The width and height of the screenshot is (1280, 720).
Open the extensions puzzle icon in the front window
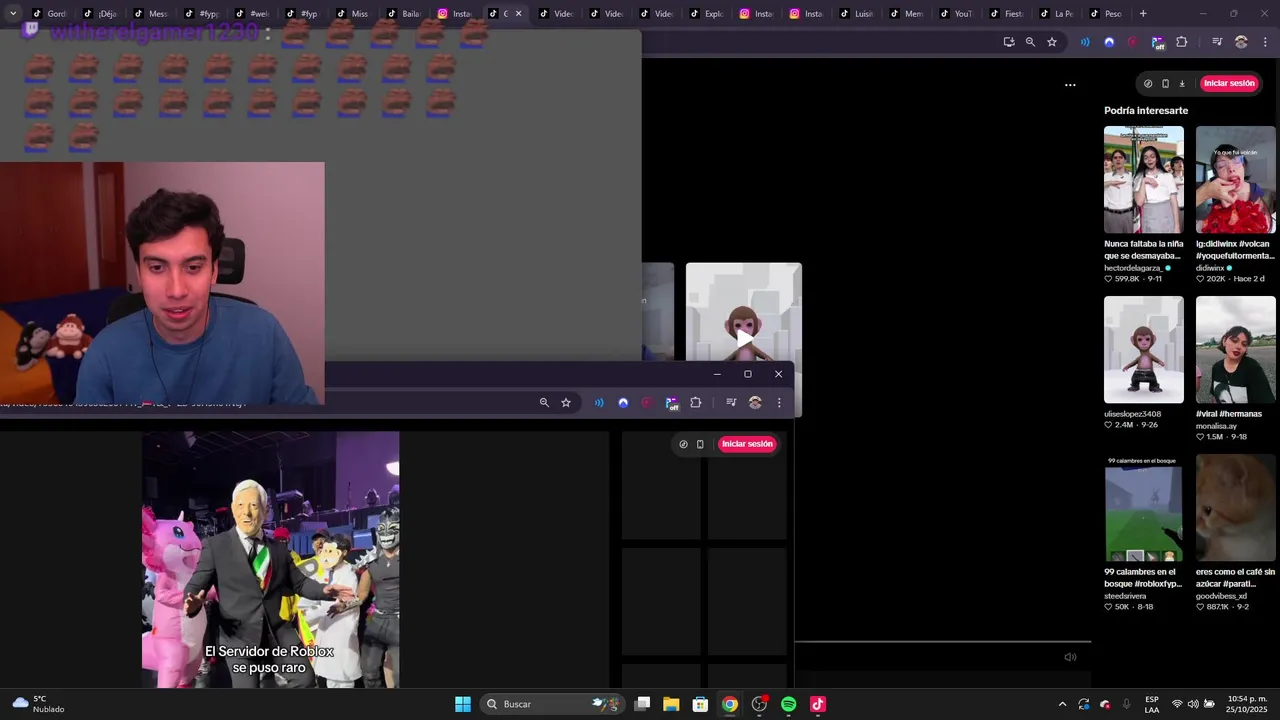[x=695, y=402]
